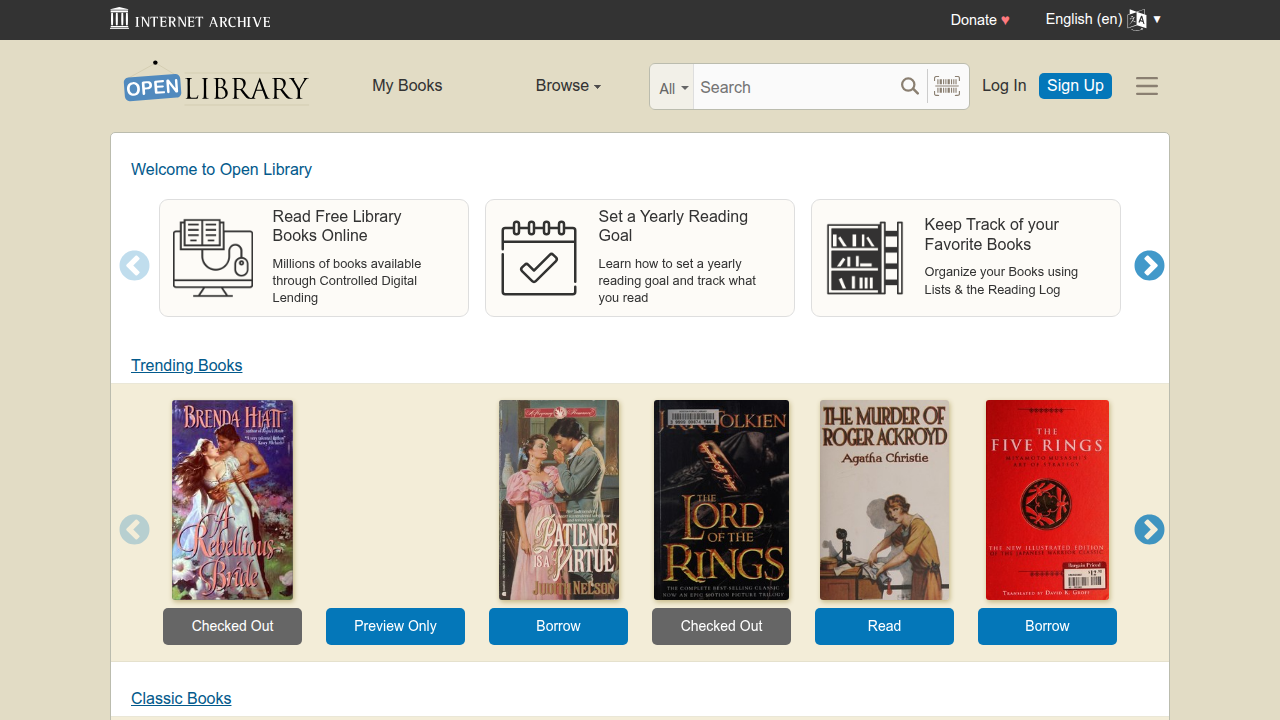Go to next welcome carousel slide
Image resolution: width=1280 pixels, height=720 pixels.
click(x=1149, y=265)
